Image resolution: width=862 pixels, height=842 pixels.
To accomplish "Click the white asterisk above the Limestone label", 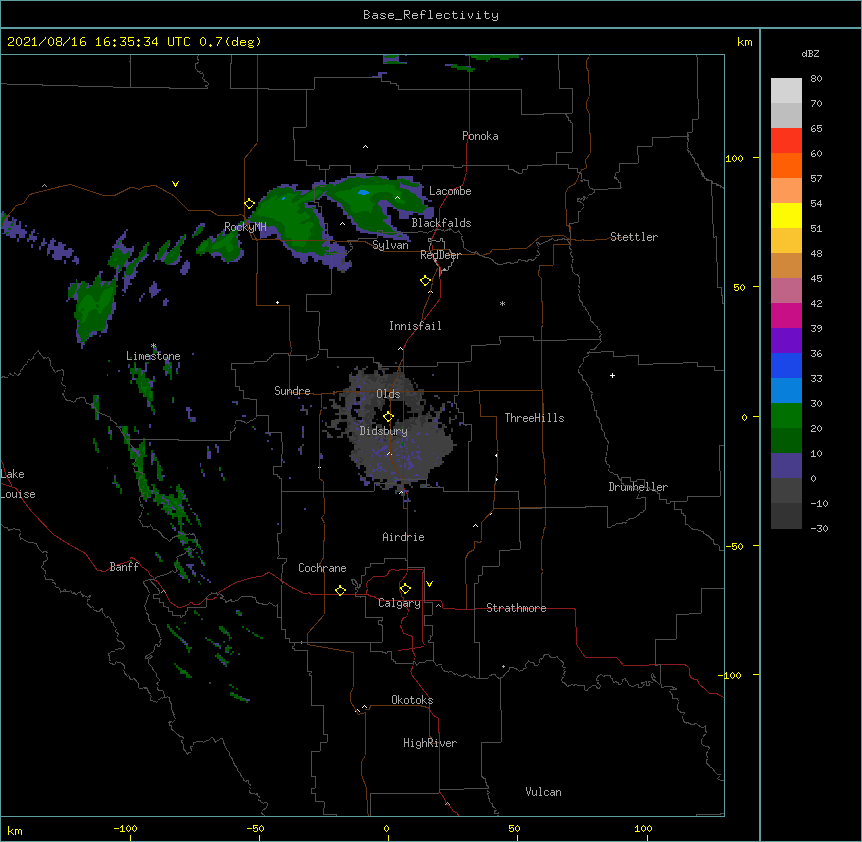I will [x=153, y=346].
